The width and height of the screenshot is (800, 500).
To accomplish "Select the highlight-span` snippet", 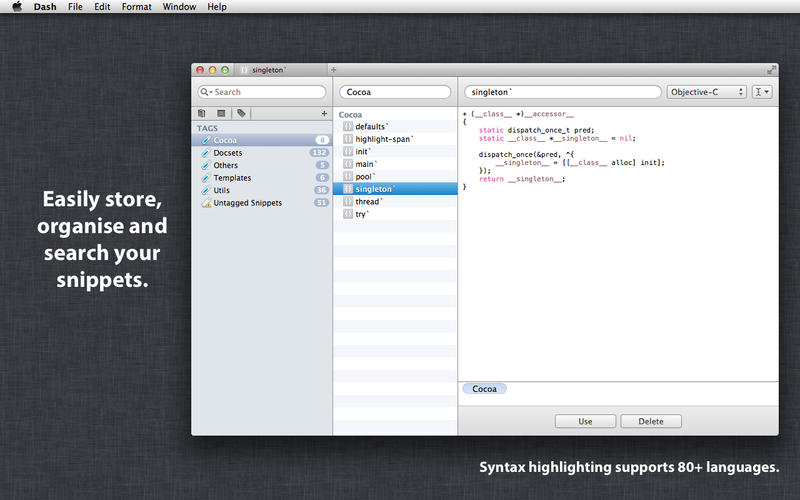I will coord(395,139).
